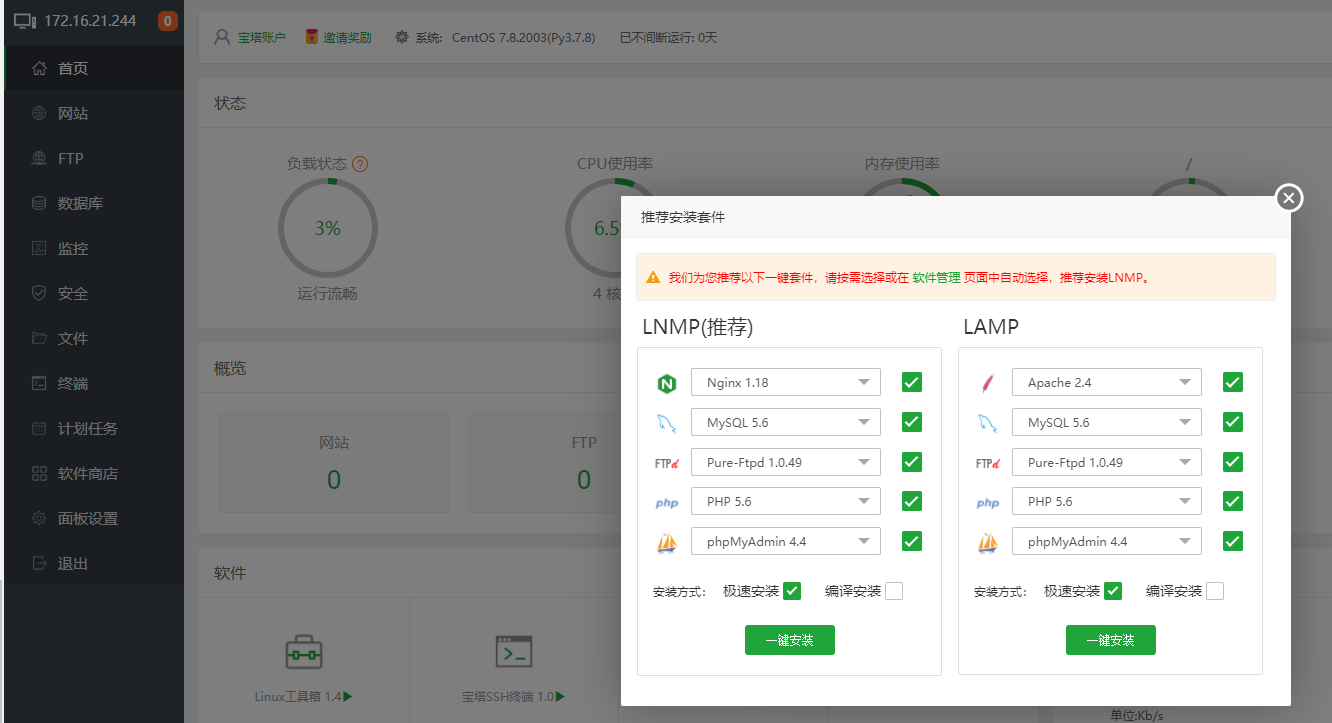Click the shield icon beside 安全
The height and width of the screenshot is (723, 1332).
click(x=39, y=293)
